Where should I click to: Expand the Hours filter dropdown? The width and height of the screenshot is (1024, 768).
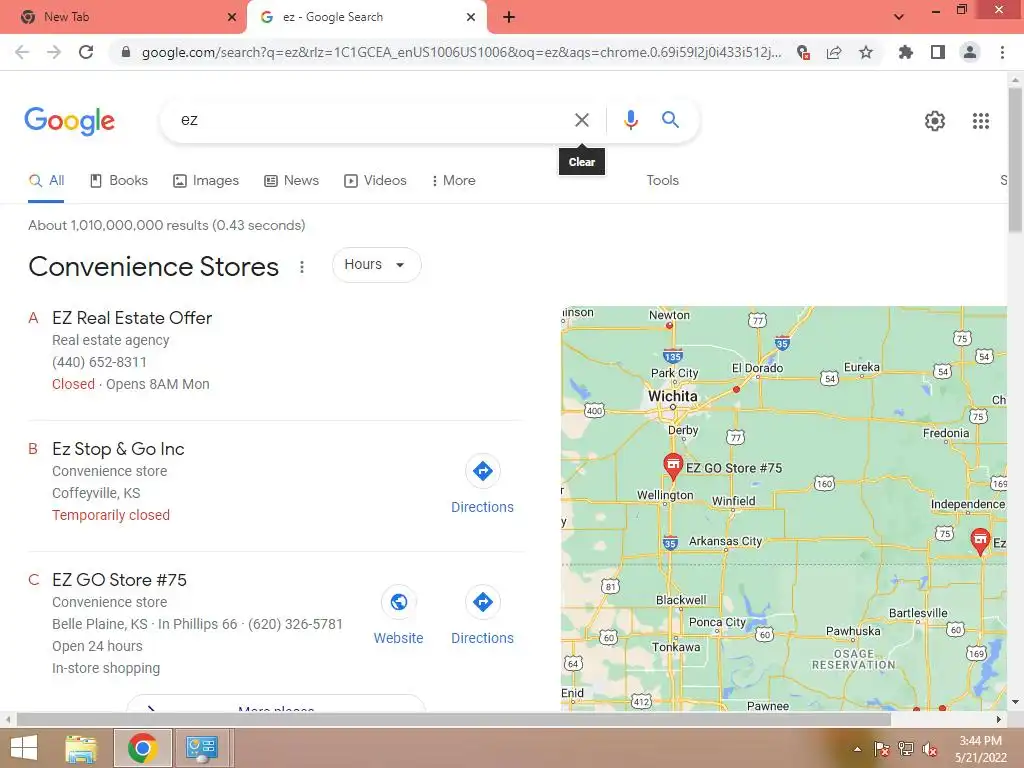[x=376, y=264]
